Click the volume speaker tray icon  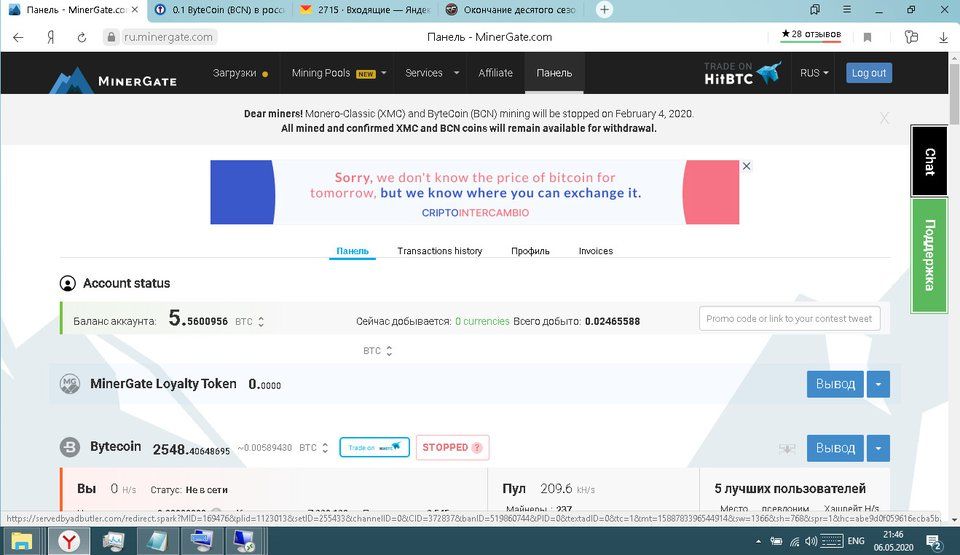811,541
